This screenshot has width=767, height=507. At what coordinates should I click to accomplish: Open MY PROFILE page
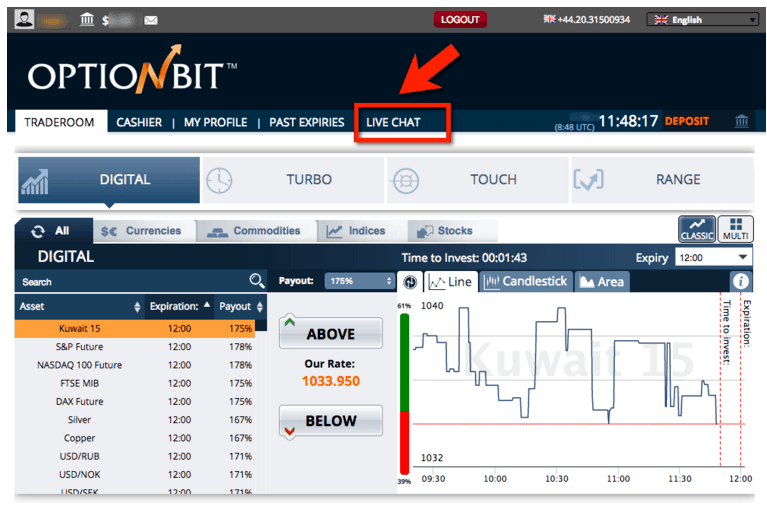pyautogui.click(x=216, y=122)
